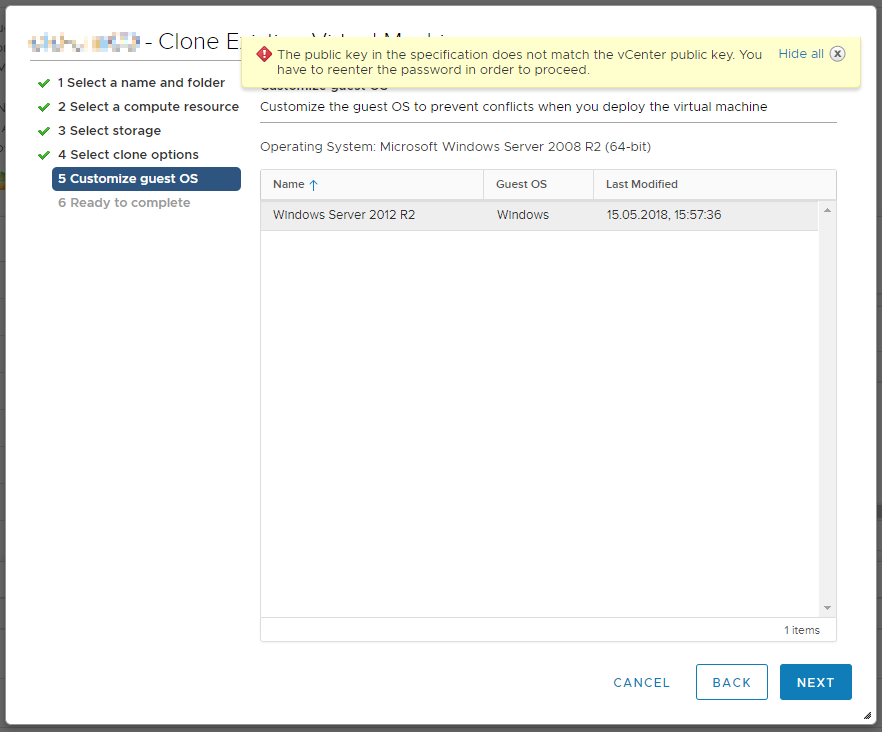Go to step 1 Select a name and folder
882x732 pixels.
(x=141, y=83)
